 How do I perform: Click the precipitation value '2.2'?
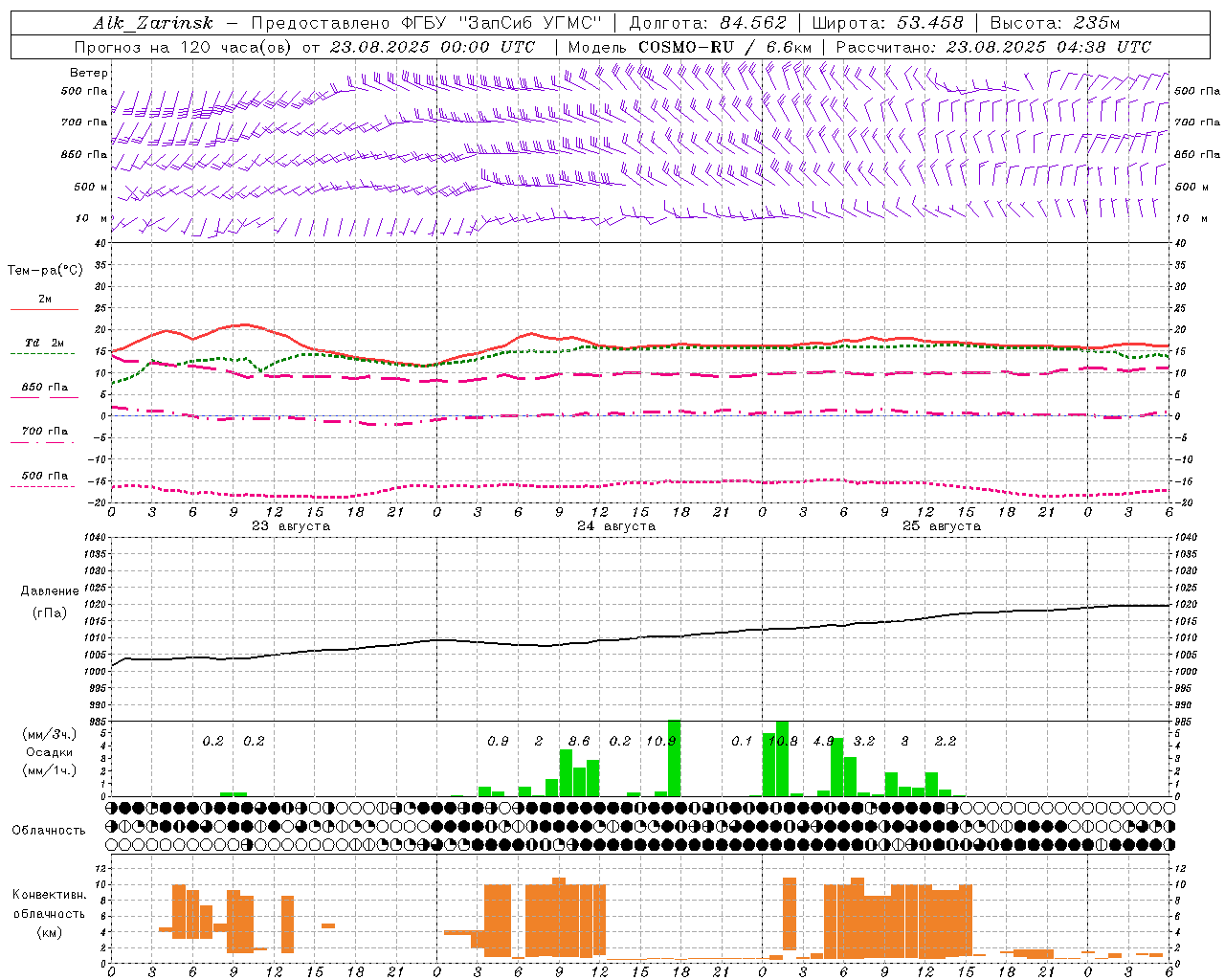946,742
